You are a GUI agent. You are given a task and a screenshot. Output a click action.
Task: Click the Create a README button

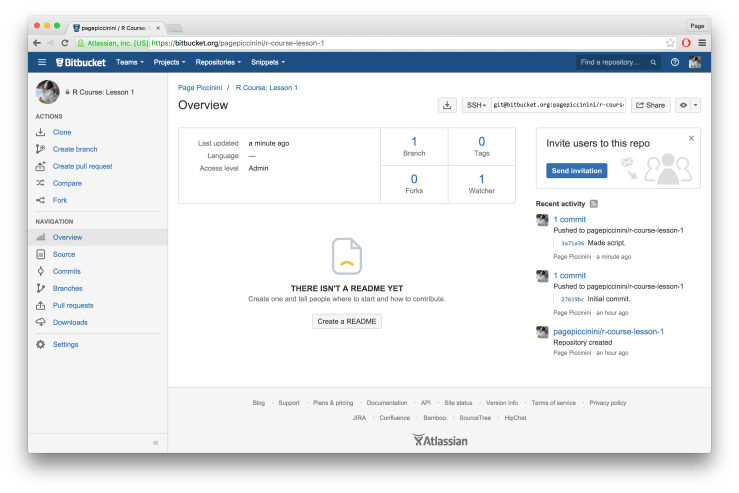[347, 321]
